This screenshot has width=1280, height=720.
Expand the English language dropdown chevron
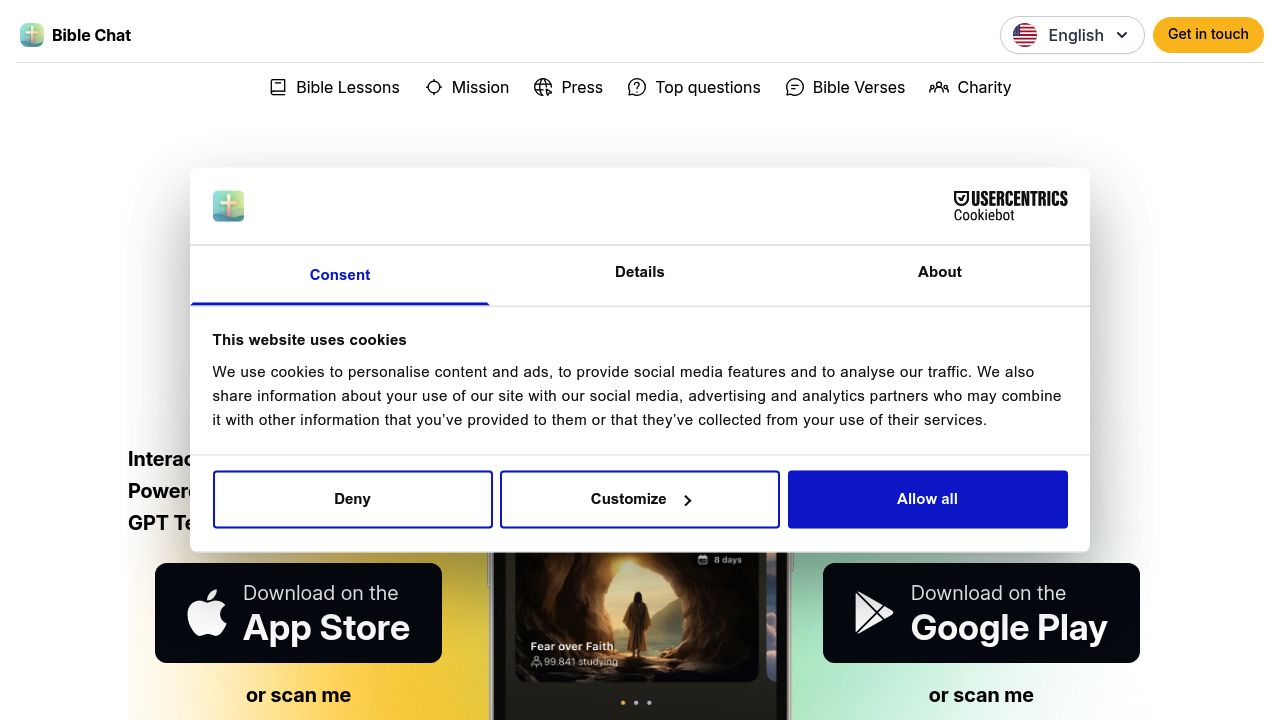1122,35
